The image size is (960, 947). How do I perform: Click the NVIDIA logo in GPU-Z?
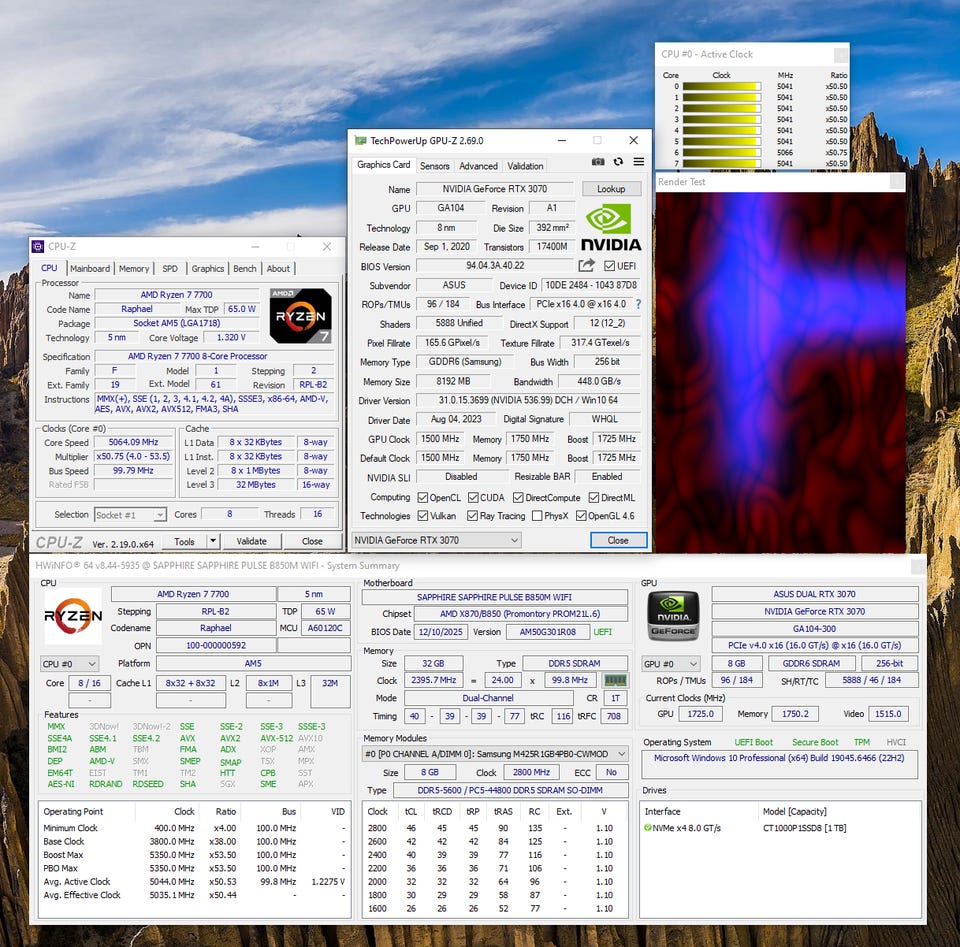click(610, 228)
